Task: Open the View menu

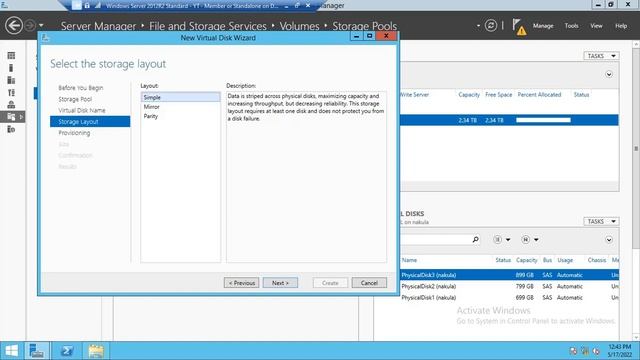Action: [x=596, y=26]
